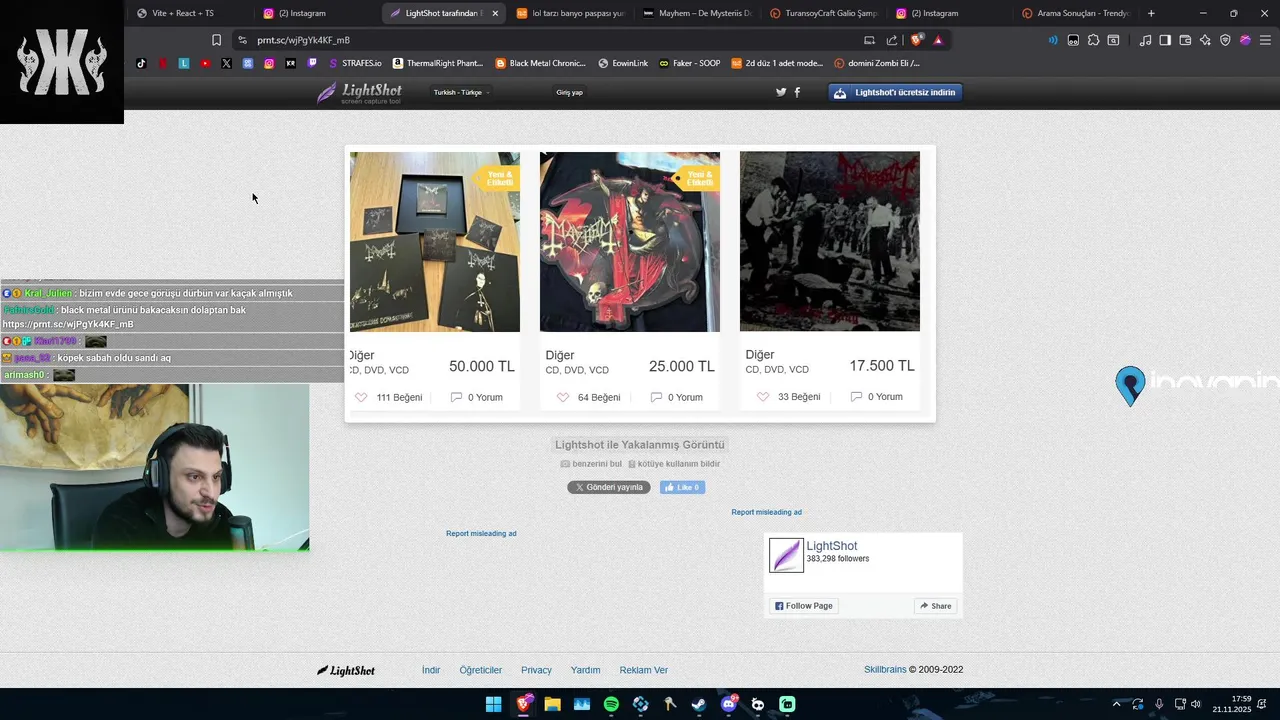Open Faker - SOOP bookmark
1280x720 pixels.
(x=690, y=63)
